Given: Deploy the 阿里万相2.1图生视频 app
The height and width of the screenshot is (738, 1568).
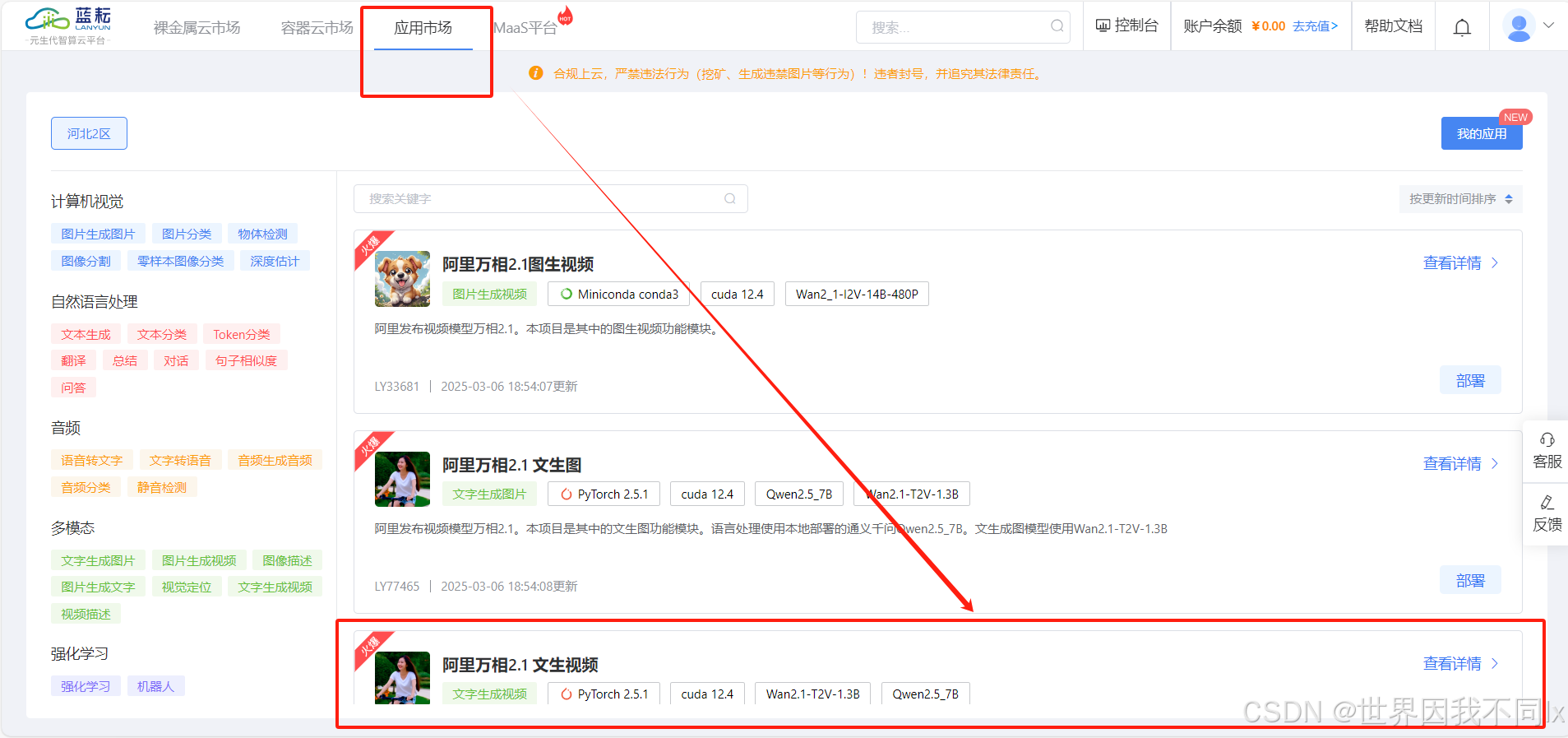Looking at the screenshot, I should (1470, 380).
